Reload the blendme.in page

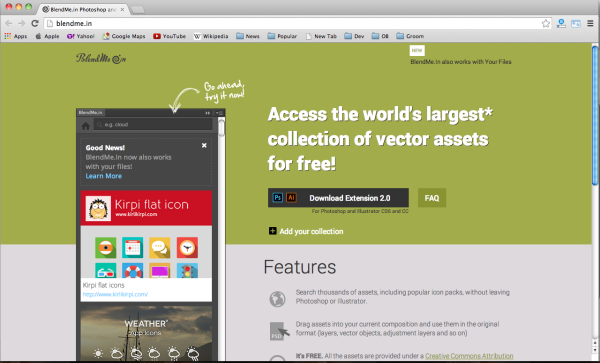coord(35,23)
